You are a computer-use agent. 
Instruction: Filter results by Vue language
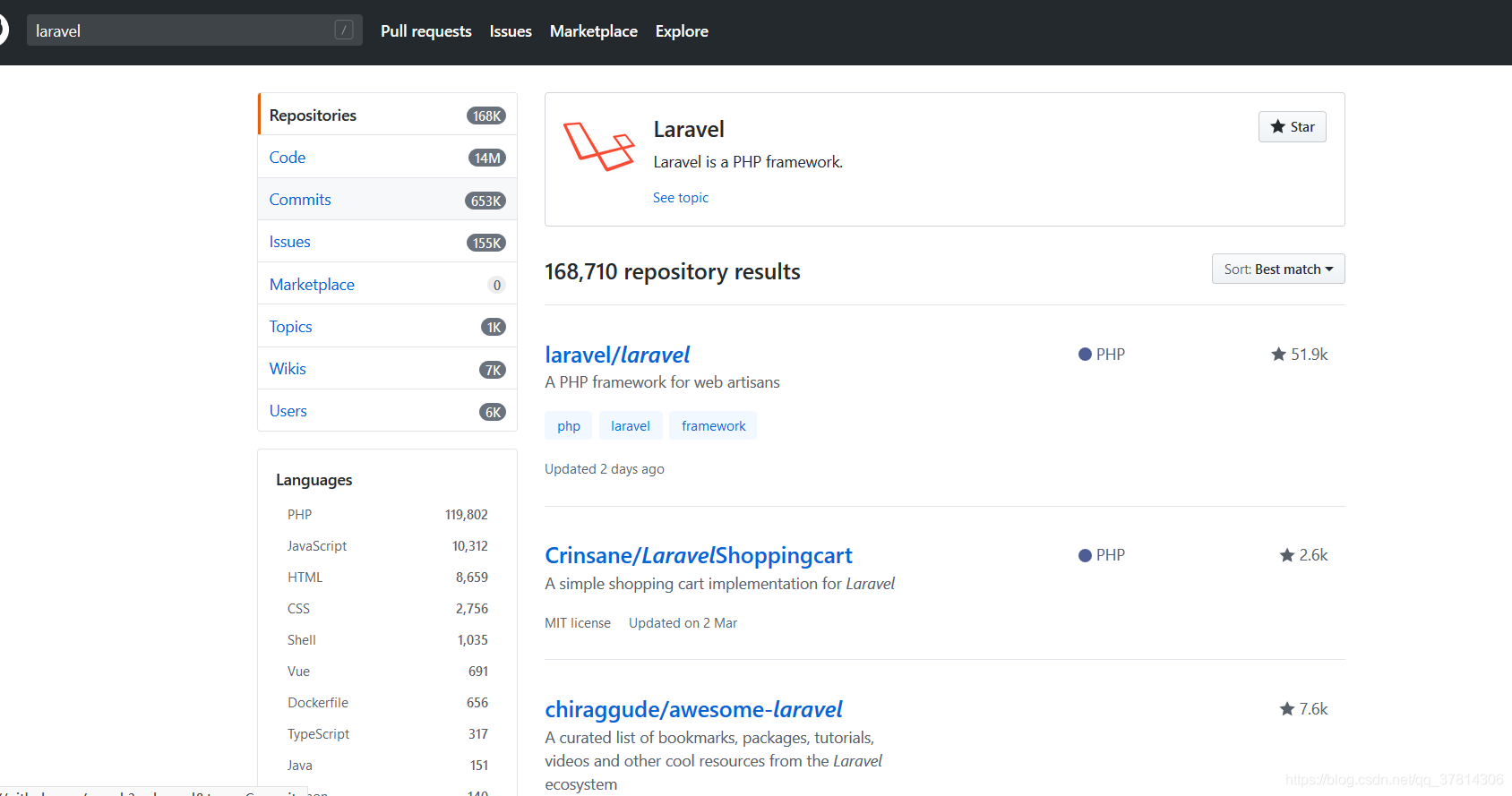tap(387, 672)
